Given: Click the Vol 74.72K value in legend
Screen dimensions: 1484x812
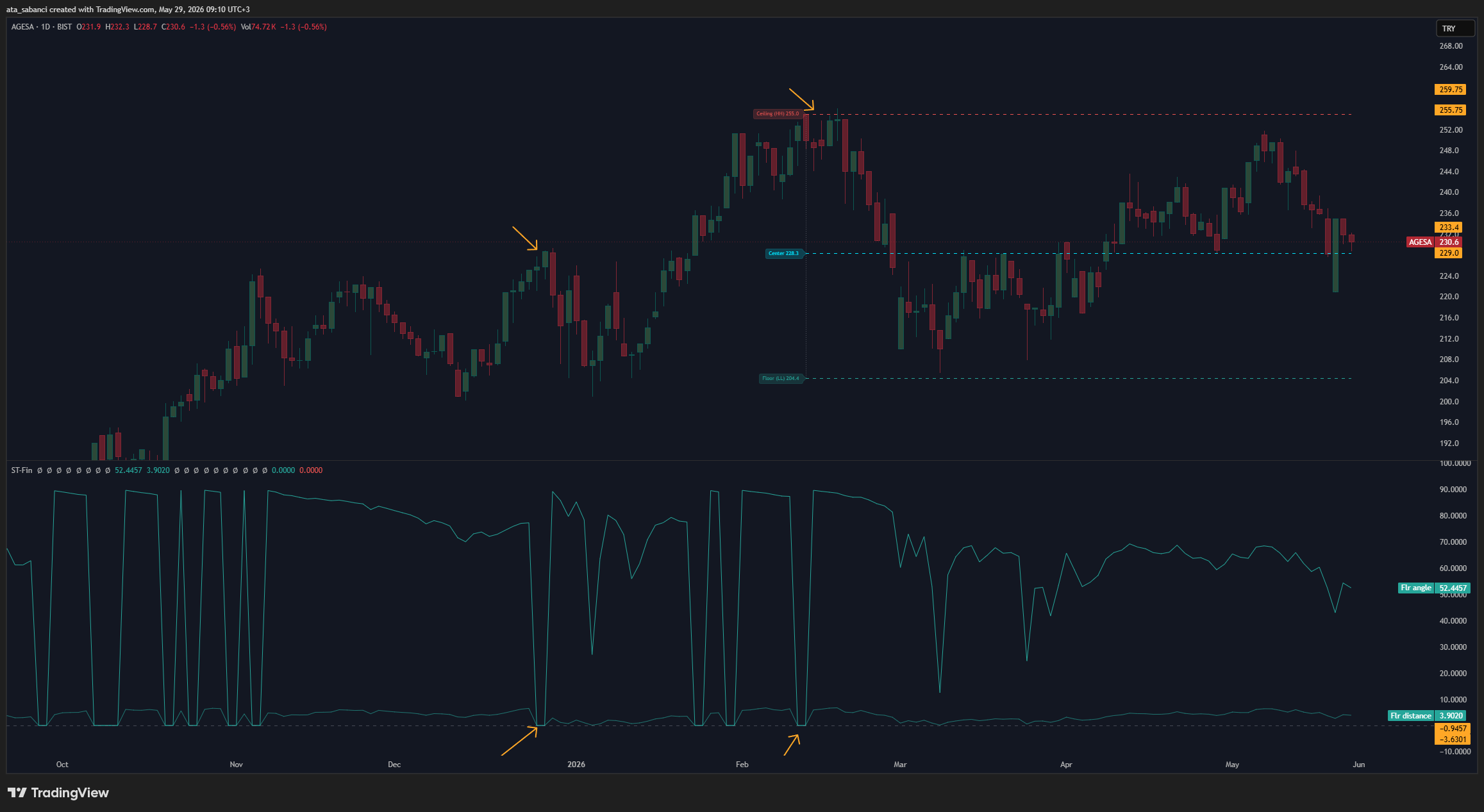Looking at the screenshot, I should click(258, 27).
